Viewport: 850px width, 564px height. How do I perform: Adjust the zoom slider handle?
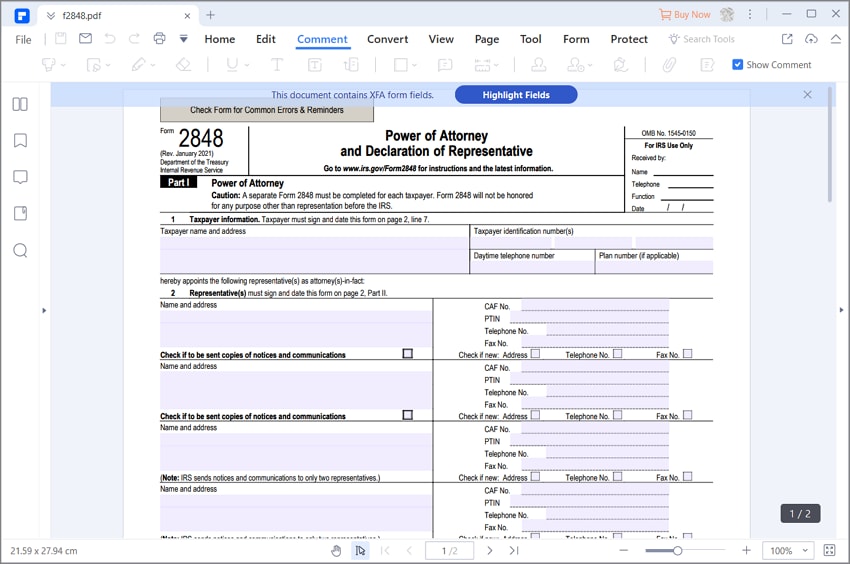[677, 551]
